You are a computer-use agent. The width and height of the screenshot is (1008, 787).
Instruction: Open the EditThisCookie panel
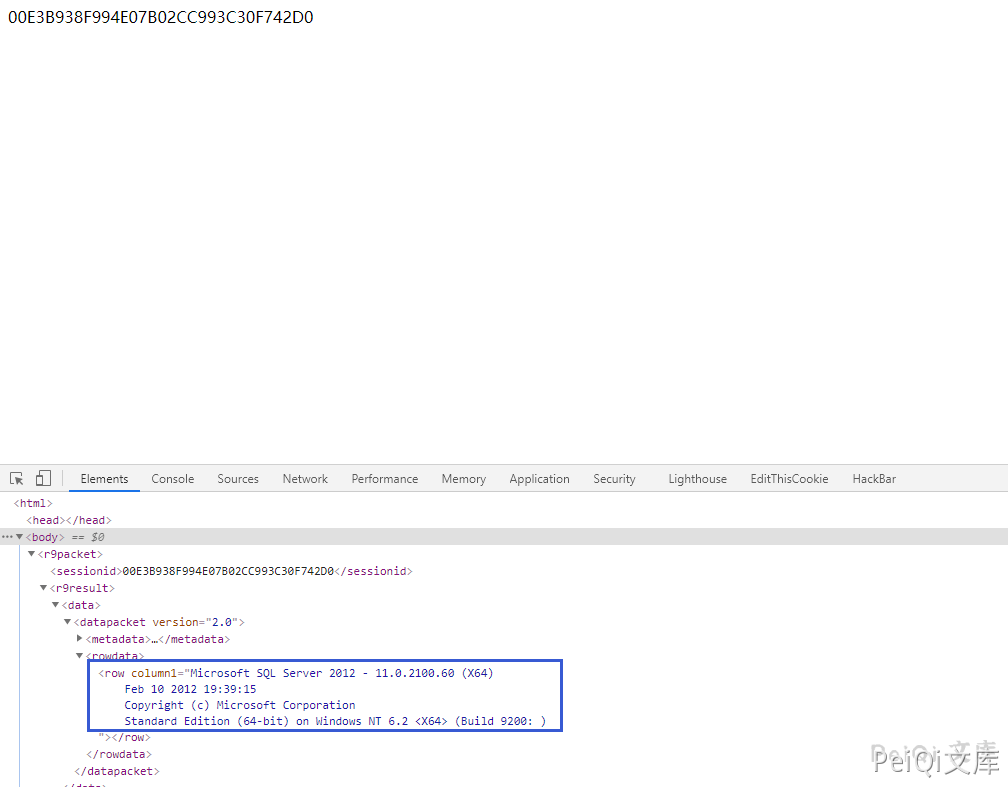pos(789,479)
